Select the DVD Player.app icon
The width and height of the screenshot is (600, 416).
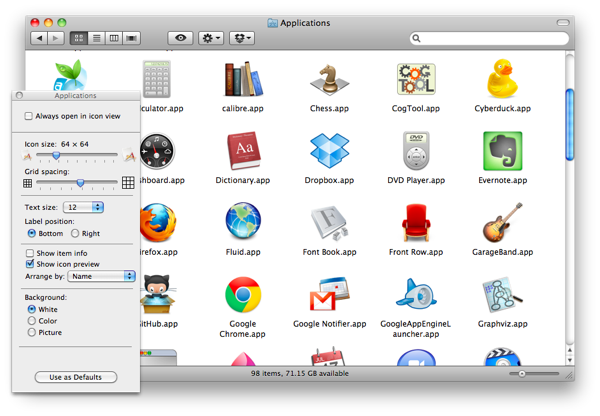pyautogui.click(x=416, y=150)
